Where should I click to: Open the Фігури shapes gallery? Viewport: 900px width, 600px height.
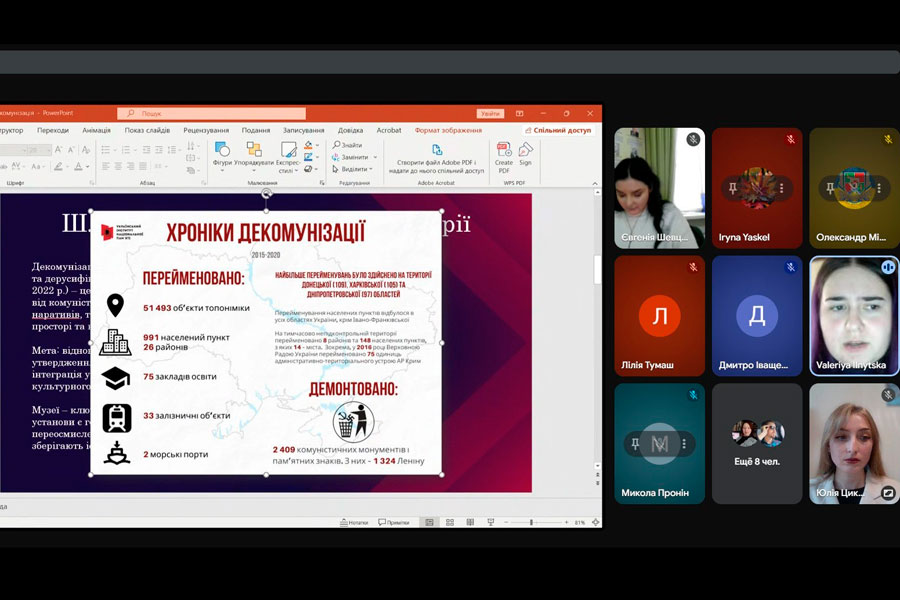pyautogui.click(x=222, y=154)
